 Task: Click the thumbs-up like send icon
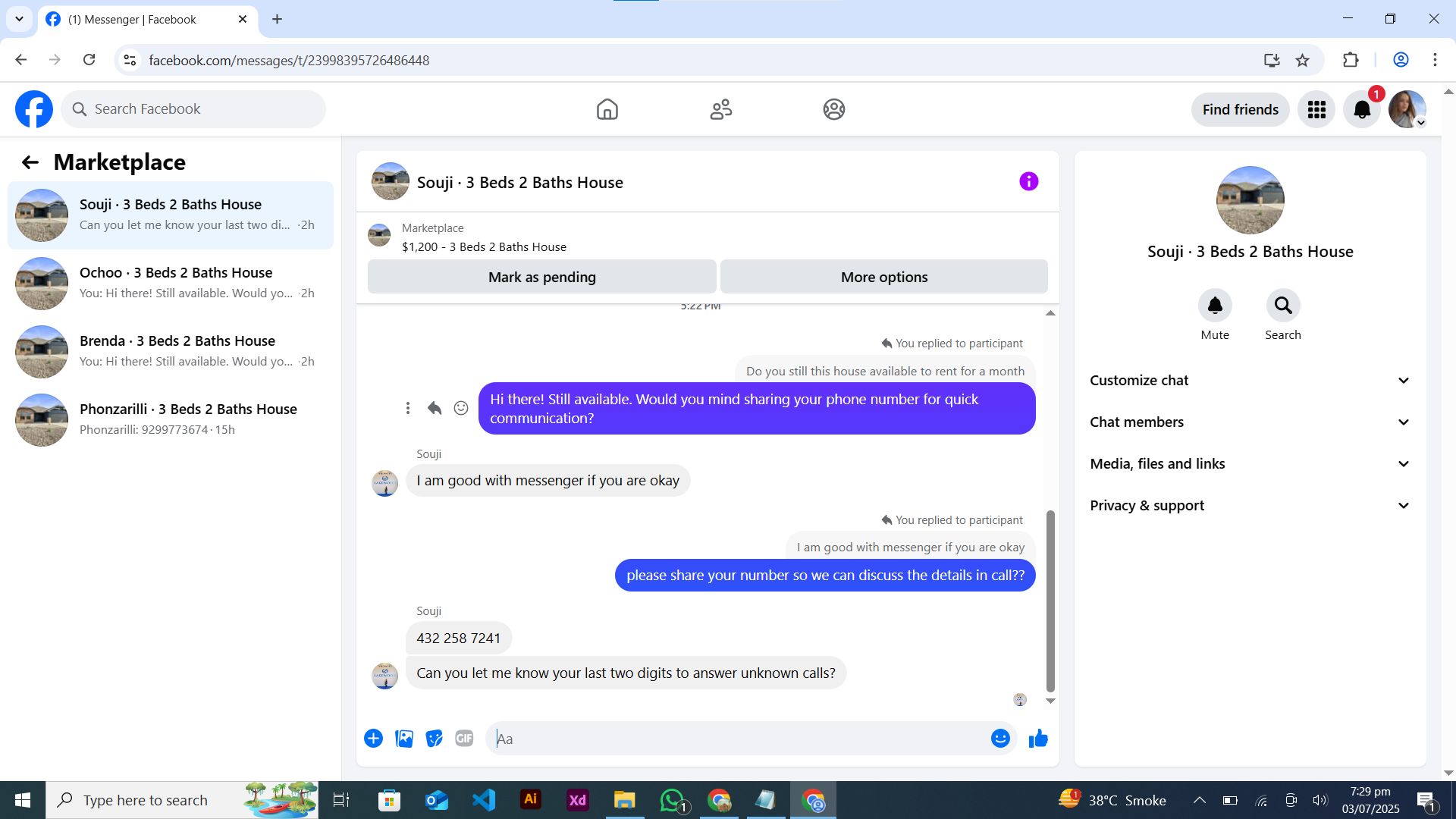point(1038,739)
